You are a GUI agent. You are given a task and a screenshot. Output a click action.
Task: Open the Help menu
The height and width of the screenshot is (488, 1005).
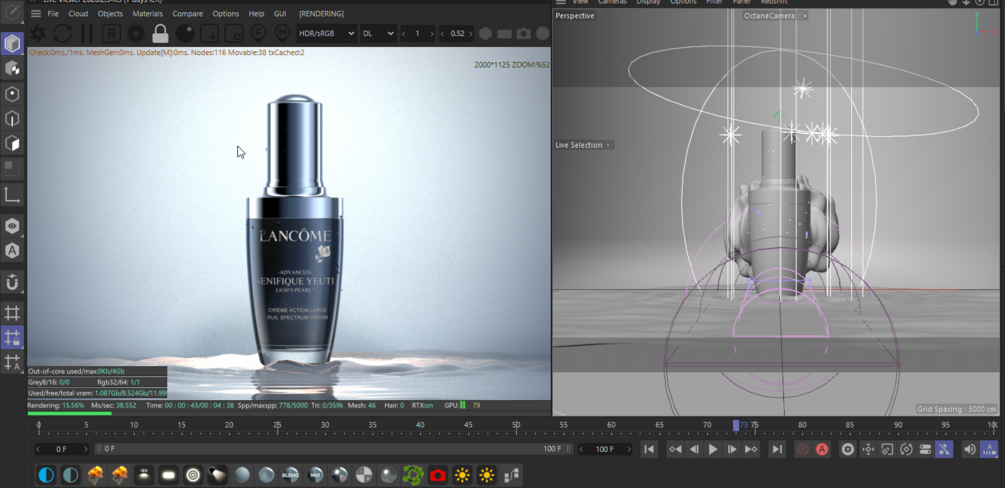[256, 13]
